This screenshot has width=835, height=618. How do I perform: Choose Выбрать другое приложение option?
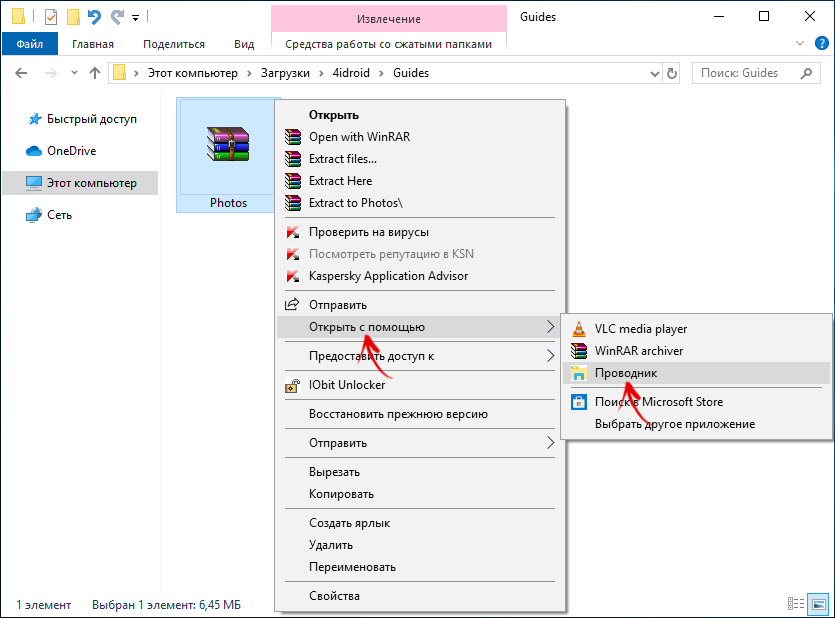[674, 424]
